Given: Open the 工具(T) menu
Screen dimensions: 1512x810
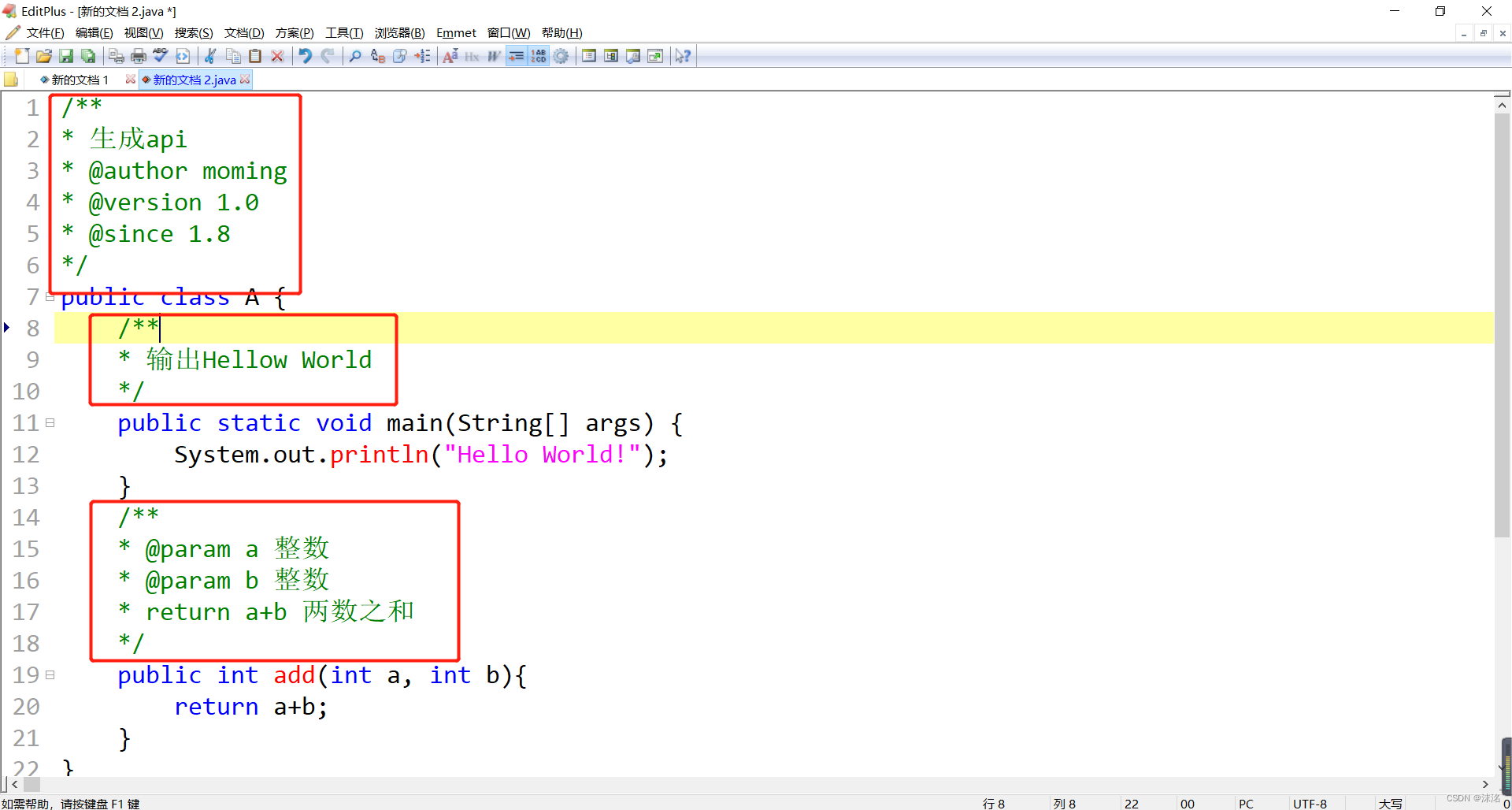Looking at the screenshot, I should coord(344,33).
